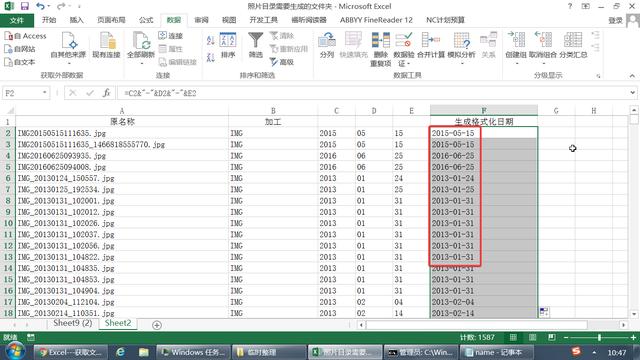
Task: Sort ascending A to Z
Action: click(211, 40)
